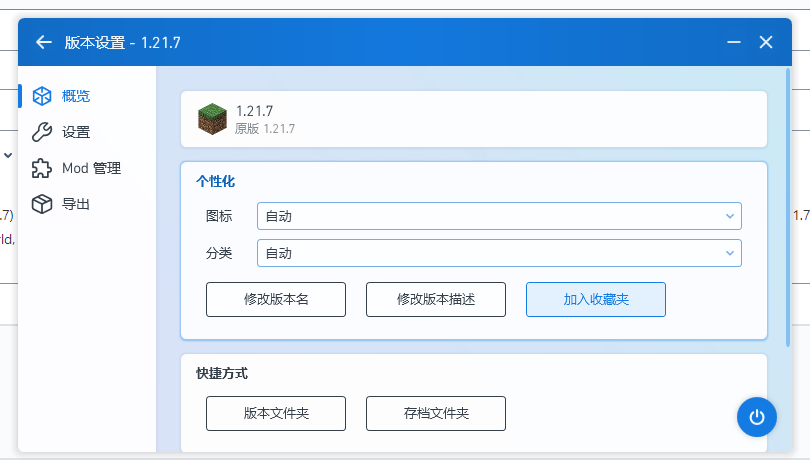Open the Mod 管理 tab
Viewport: 810px width, 470px height.
click(x=91, y=168)
